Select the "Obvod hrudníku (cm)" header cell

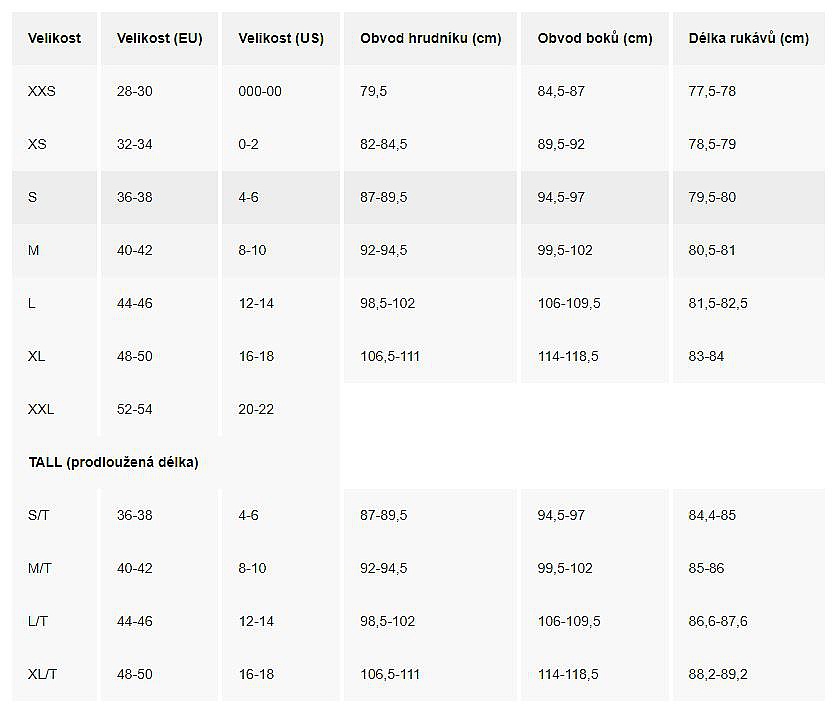[x=430, y=39]
